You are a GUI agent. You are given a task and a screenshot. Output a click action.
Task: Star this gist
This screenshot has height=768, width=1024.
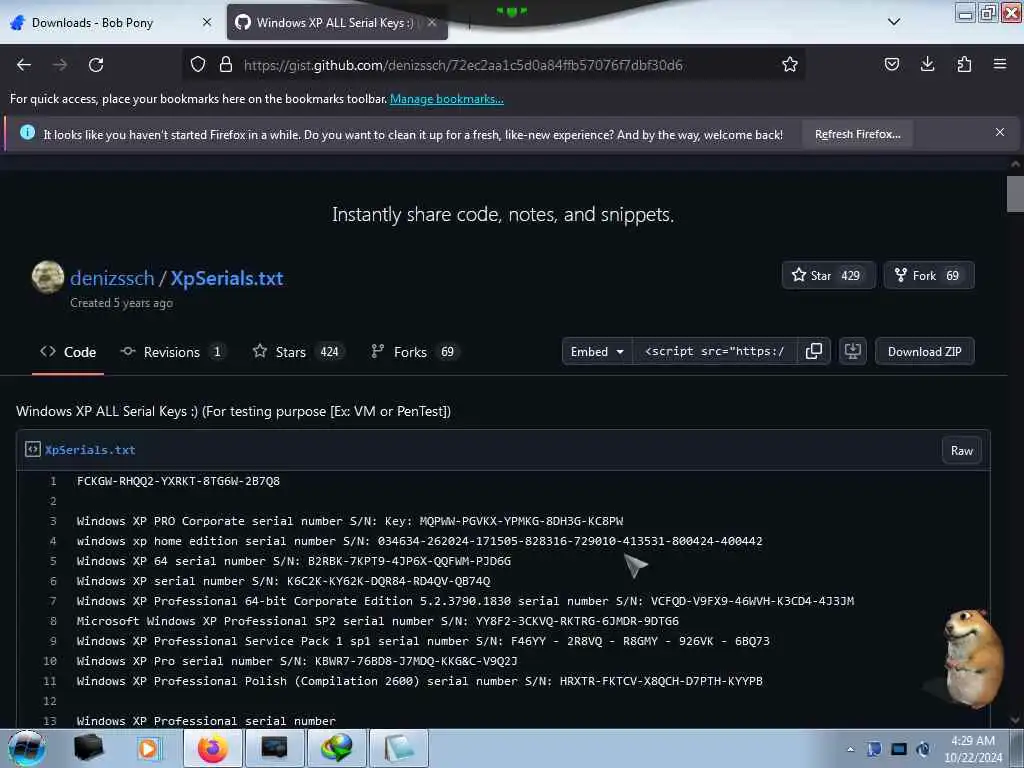pos(828,276)
